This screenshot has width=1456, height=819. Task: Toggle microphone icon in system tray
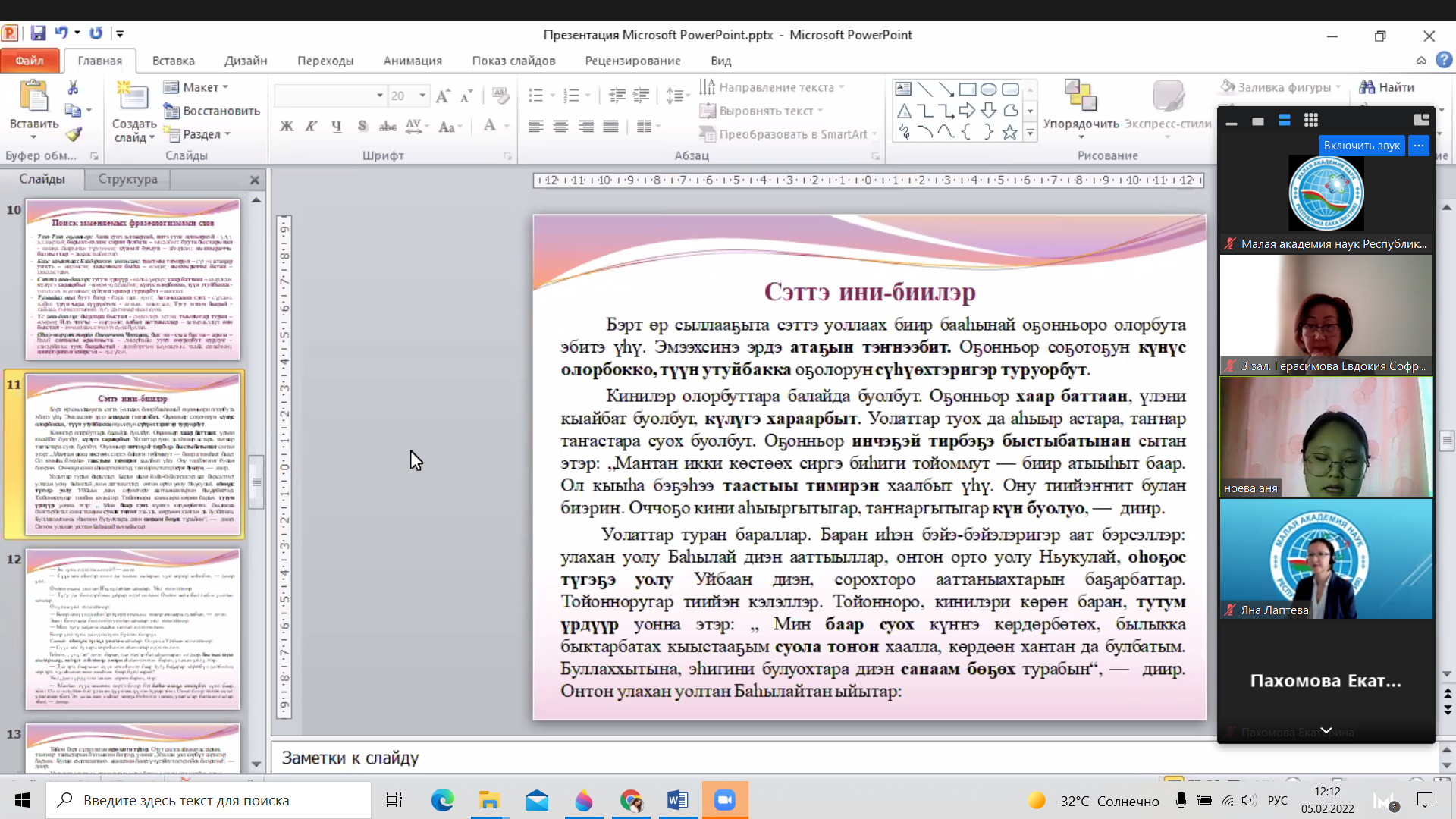click(1181, 800)
